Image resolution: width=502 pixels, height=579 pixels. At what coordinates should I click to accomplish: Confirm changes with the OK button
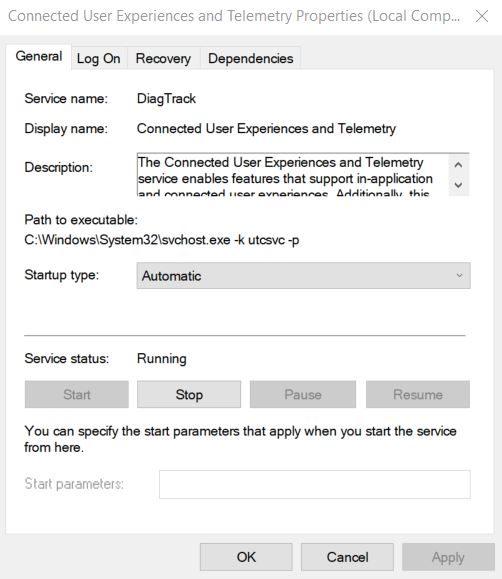246,557
